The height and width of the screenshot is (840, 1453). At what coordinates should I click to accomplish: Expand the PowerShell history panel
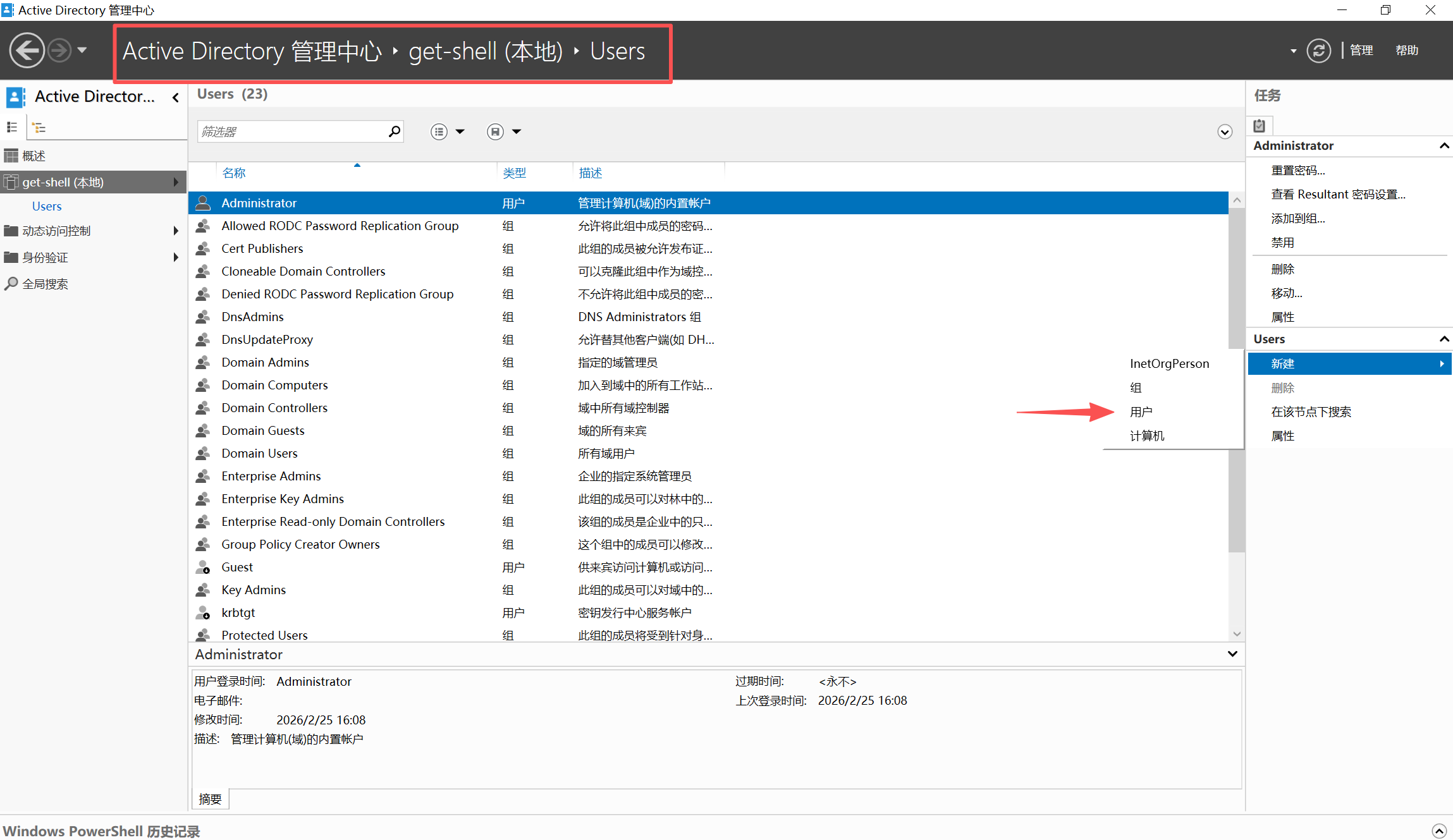tap(1438, 831)
